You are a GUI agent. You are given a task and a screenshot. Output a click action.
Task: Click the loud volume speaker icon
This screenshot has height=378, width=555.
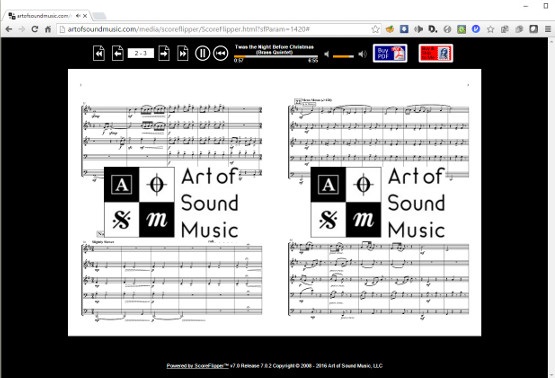pyautogui.click(x=362, y=54)
